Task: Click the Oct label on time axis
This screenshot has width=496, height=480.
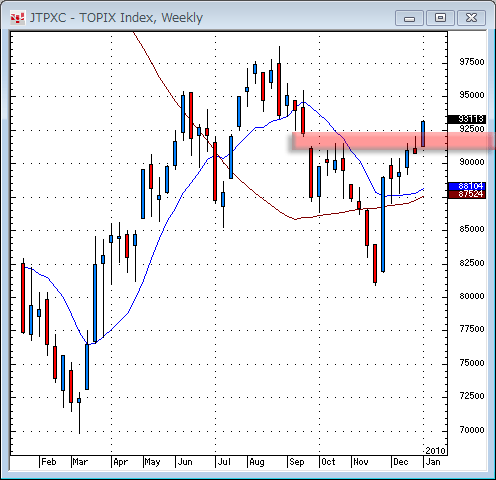Action: pos(328,462)
